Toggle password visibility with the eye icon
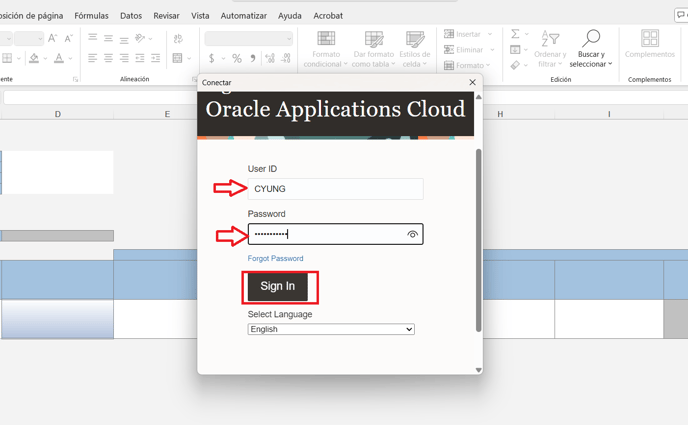 [412, 234]
